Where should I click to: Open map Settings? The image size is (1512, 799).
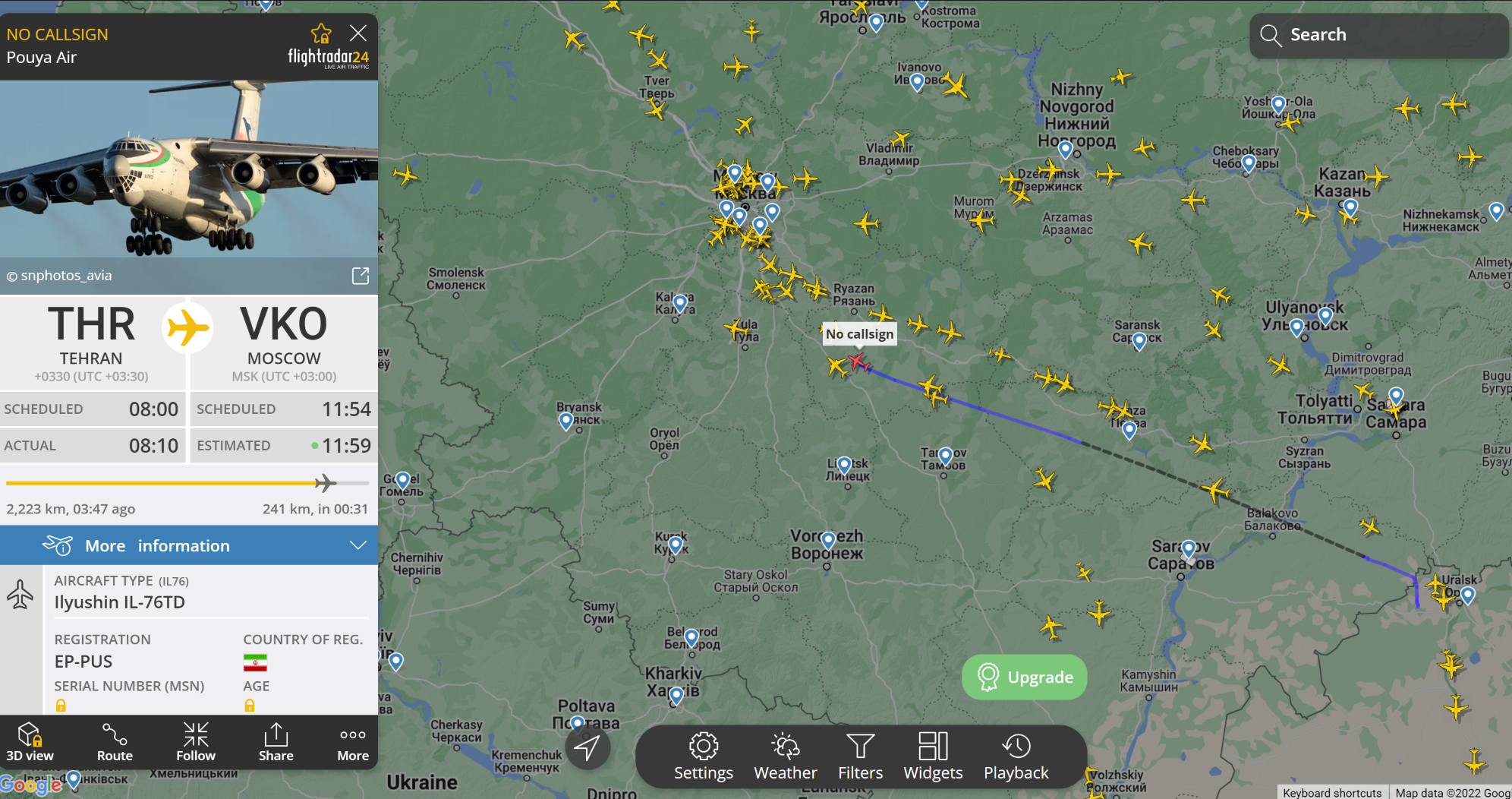[x=704, y=756]
